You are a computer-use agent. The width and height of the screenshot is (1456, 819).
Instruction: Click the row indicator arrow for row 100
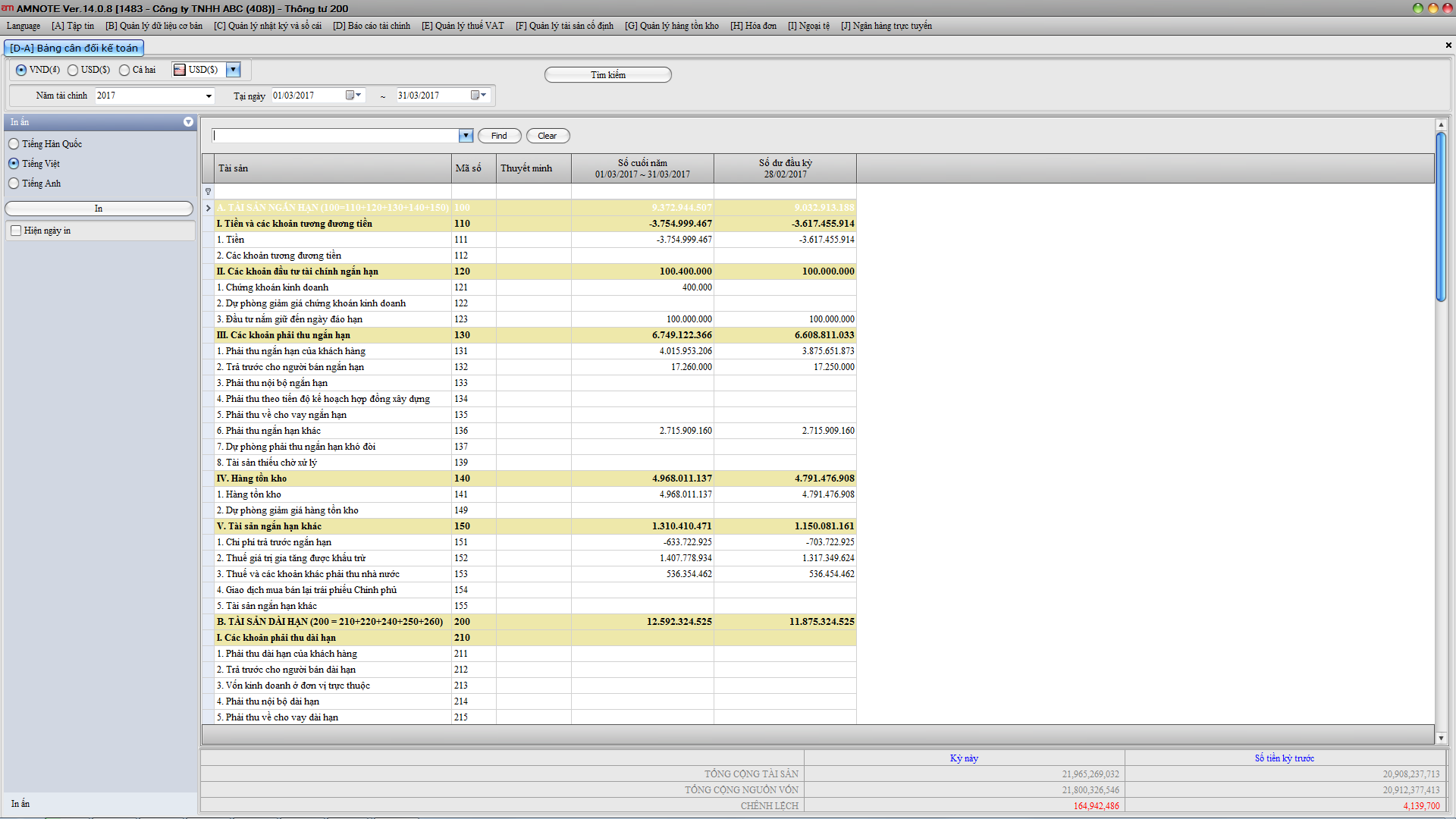click(209, 208)
